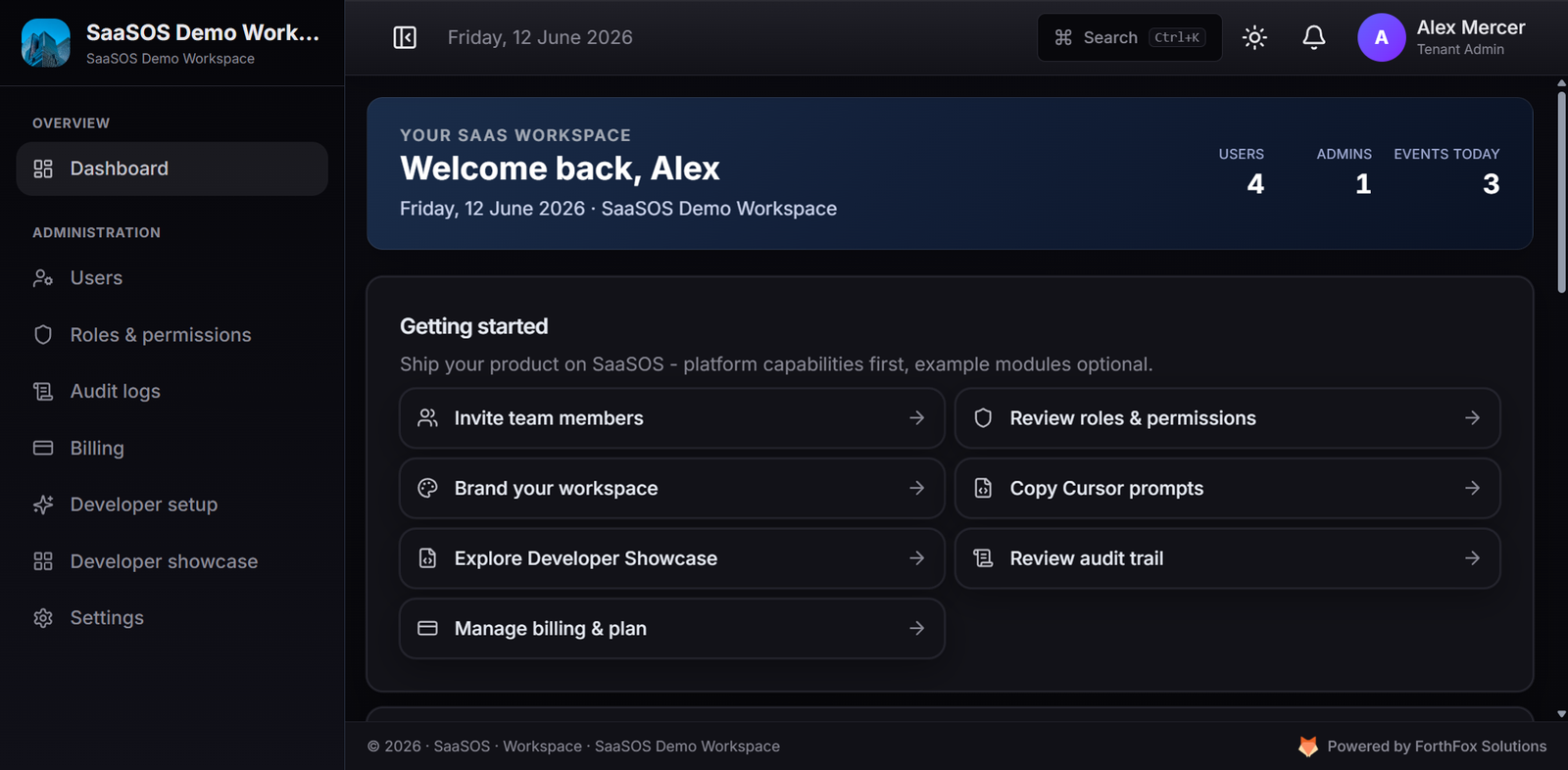1568x770 pixels.
Task: Open Invite team members card
Action: click(671, 418)
